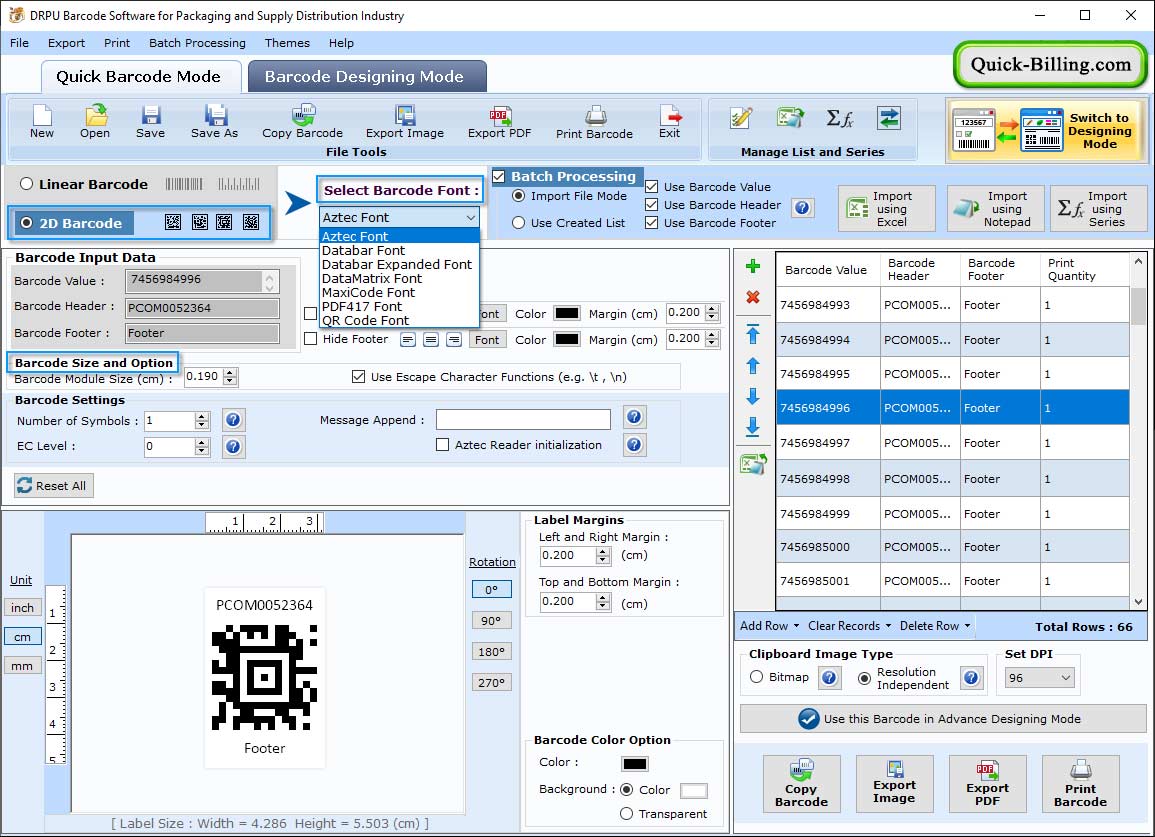The image size is (1155, 837).
Task: Open help for EC Level
Action: click(x=233, y=446)
